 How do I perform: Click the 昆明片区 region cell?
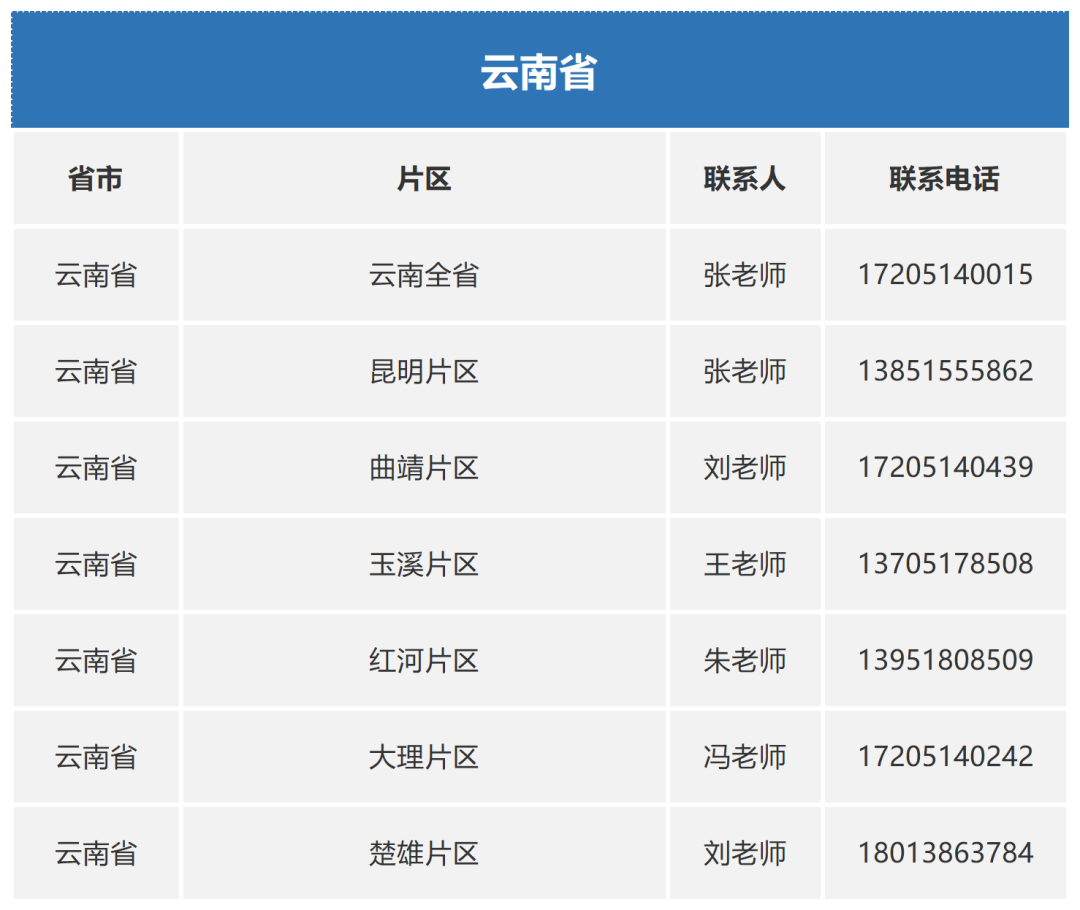tap(424, 371)
